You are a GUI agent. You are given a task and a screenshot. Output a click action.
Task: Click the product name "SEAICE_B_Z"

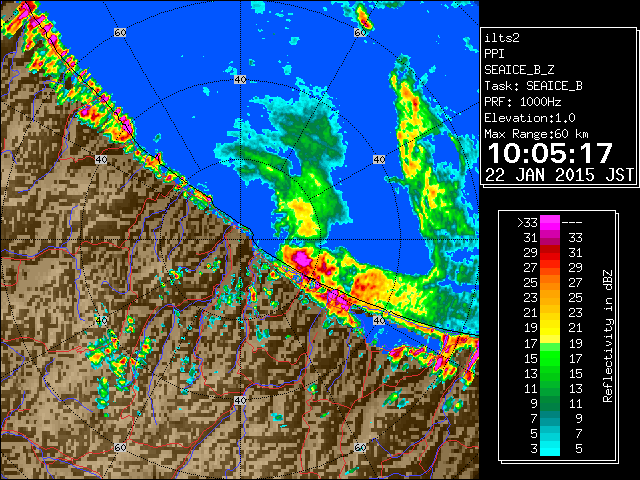click(x=519, y=70)
